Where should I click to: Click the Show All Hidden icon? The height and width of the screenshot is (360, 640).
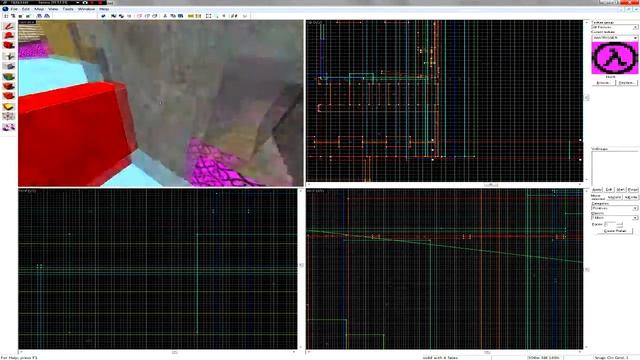coord(155,16)
